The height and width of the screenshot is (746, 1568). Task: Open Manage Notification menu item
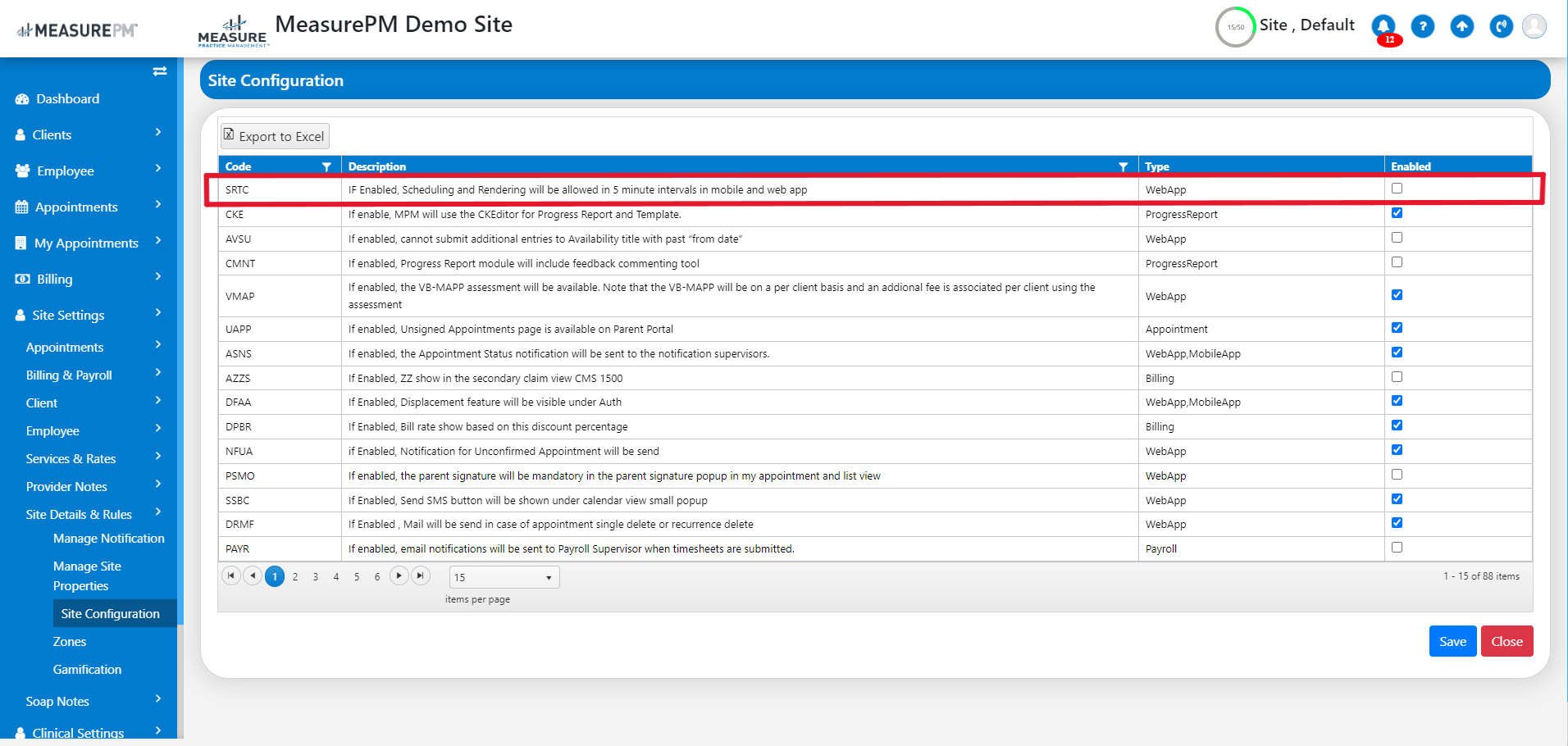click(x=109, y=539)
